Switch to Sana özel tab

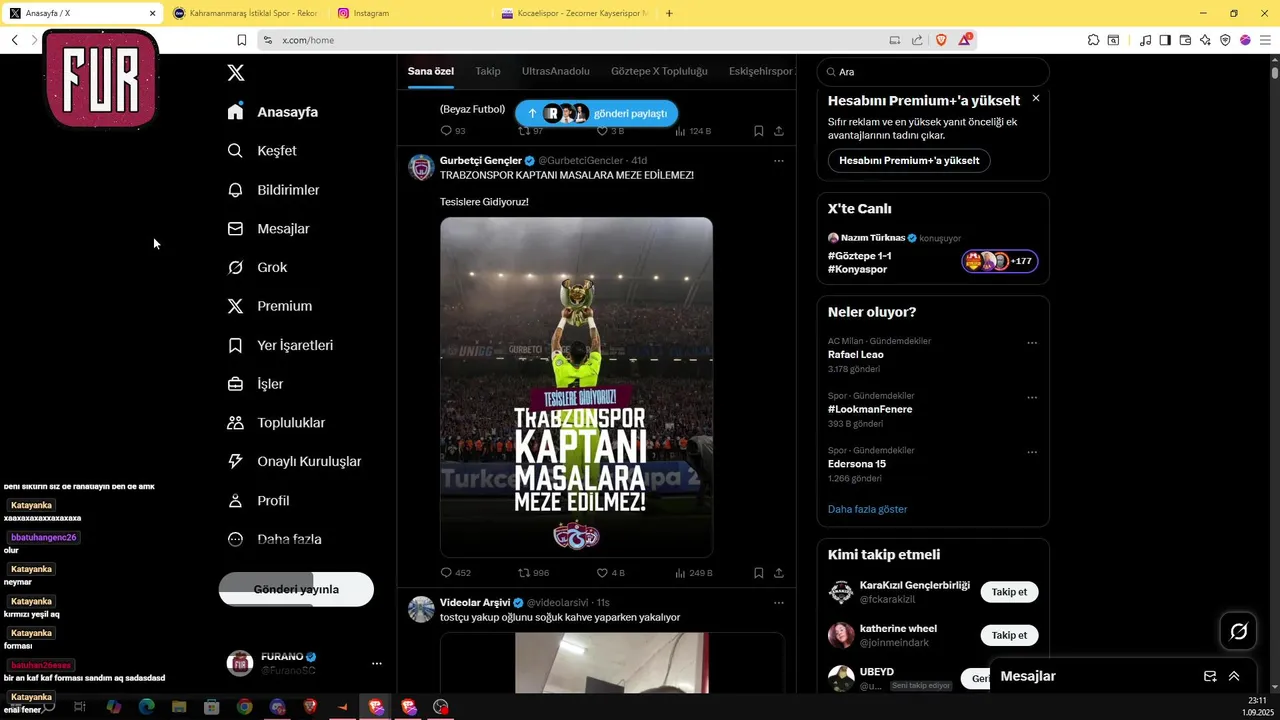tap(431, 72)
